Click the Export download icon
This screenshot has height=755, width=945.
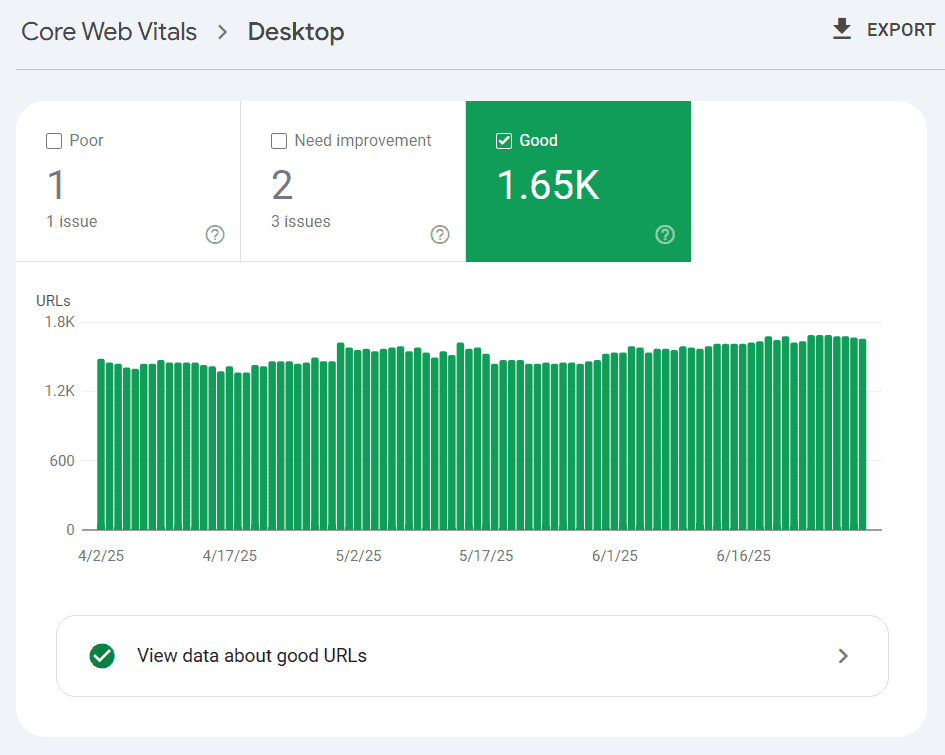[x=841, y=29]
